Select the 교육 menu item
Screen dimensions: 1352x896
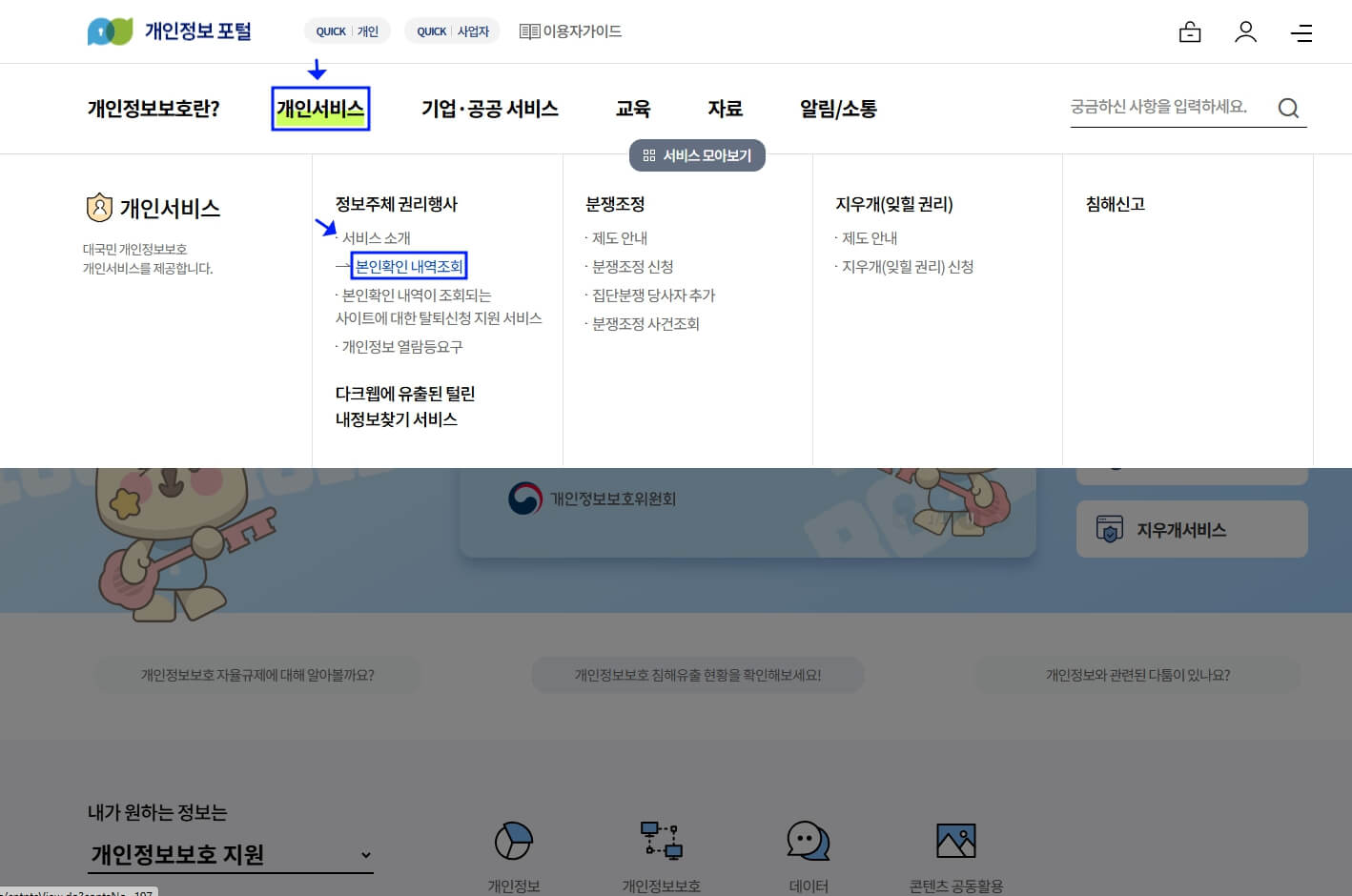pyautogui.click(x=632, y=108)
